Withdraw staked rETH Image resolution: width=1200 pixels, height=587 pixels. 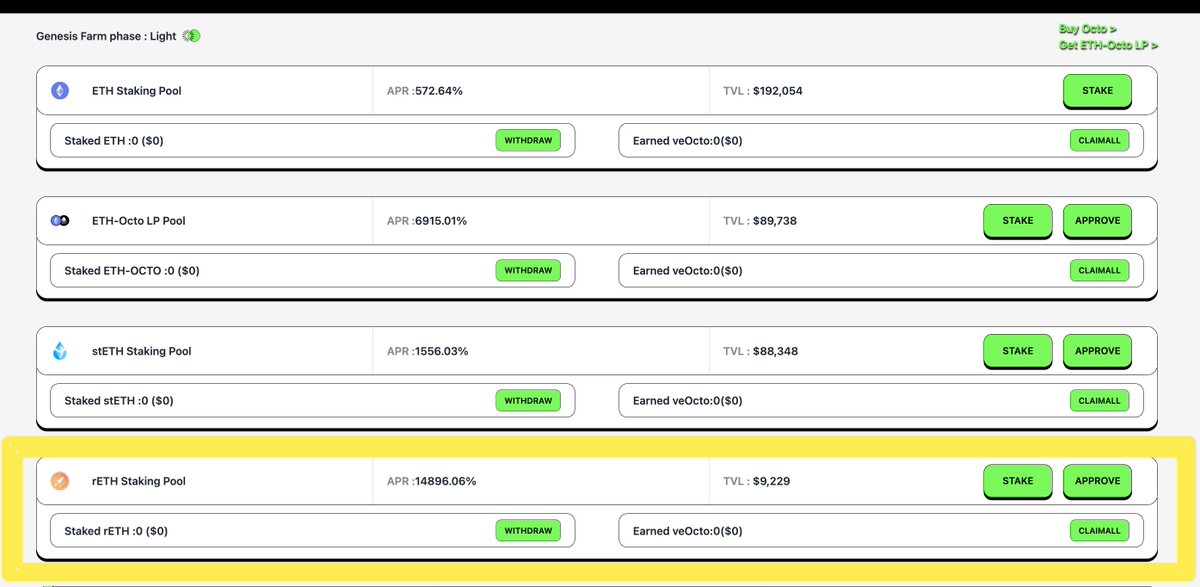click(x=528, y=531)
